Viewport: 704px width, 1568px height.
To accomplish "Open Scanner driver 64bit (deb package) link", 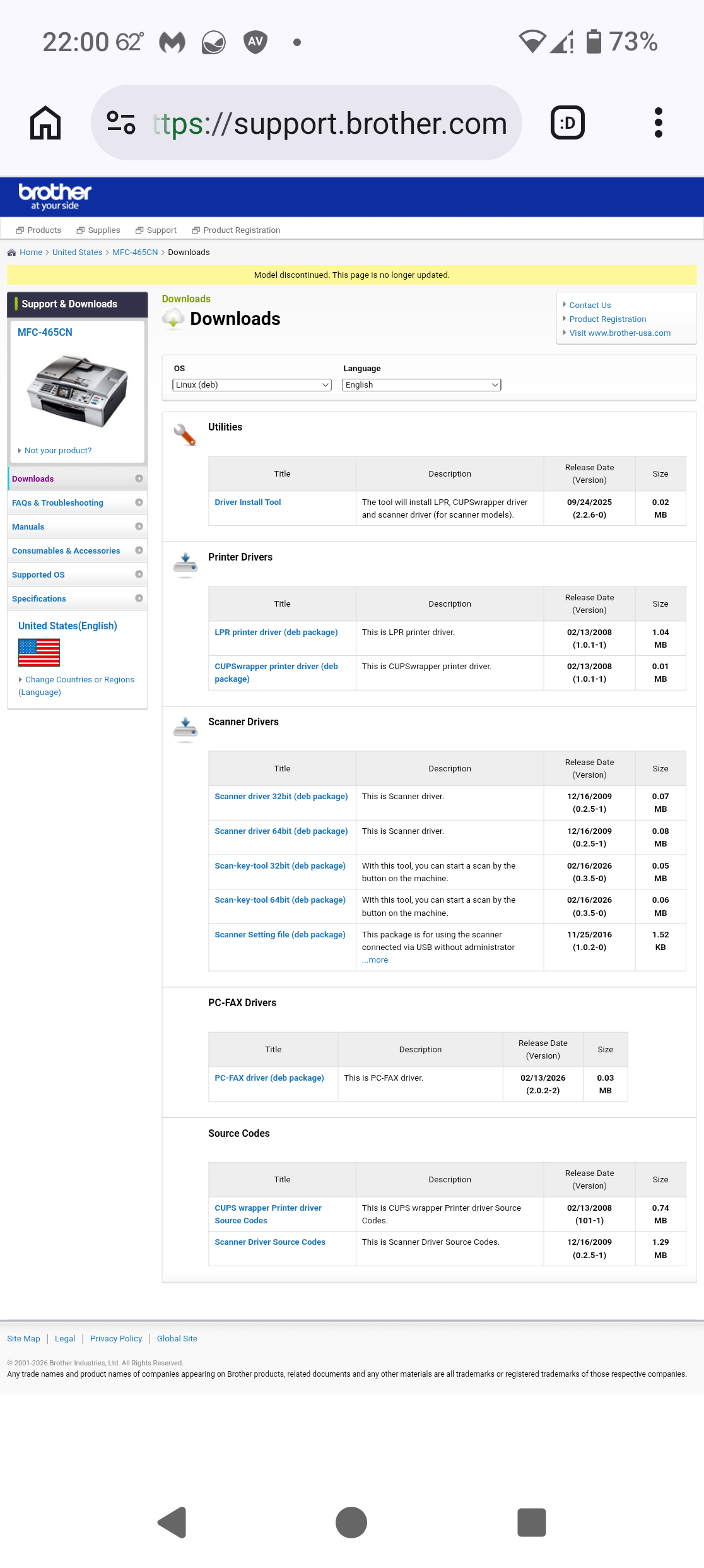I will [x=281, y=831].
